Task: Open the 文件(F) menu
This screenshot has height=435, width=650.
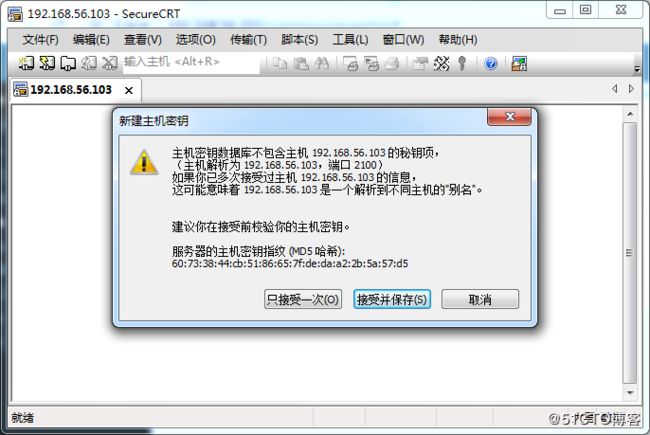Action: point(40,39)
